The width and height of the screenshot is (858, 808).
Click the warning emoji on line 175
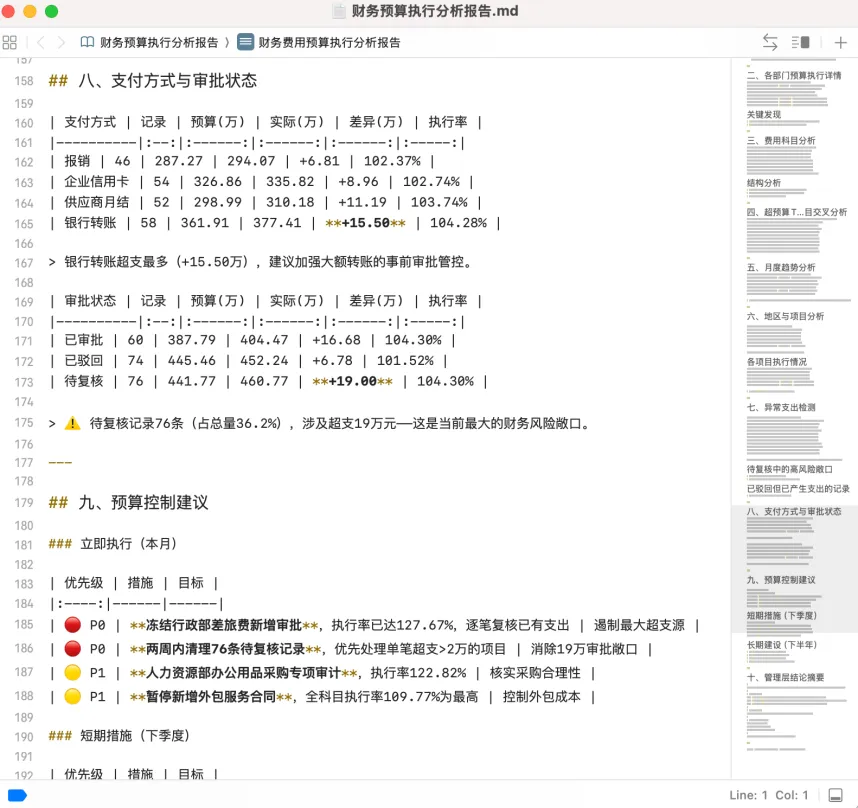pos(72,423)
